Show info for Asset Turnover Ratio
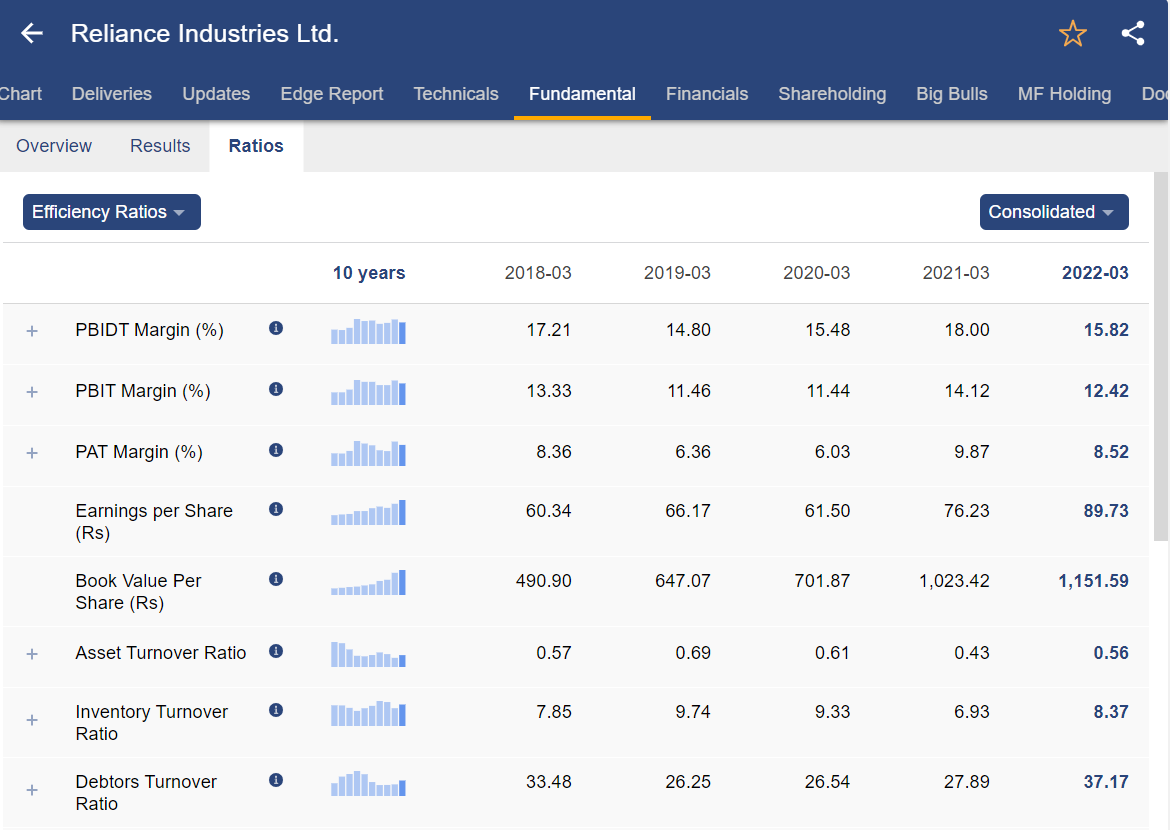 click(276, 651)
